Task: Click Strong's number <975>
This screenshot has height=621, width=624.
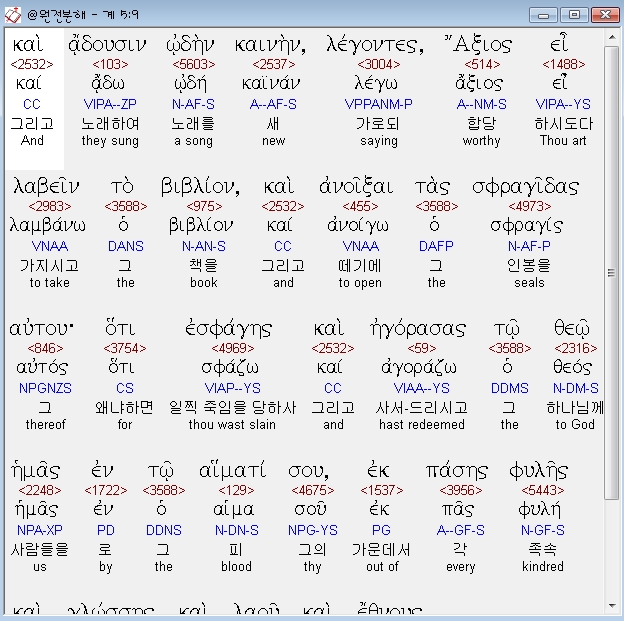Action: [204, 206]
